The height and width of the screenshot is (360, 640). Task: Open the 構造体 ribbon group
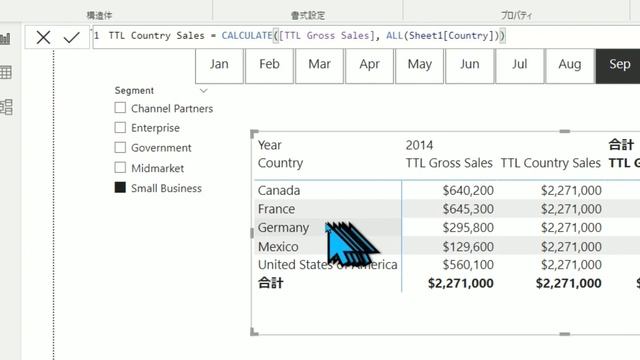pos(99,16)
